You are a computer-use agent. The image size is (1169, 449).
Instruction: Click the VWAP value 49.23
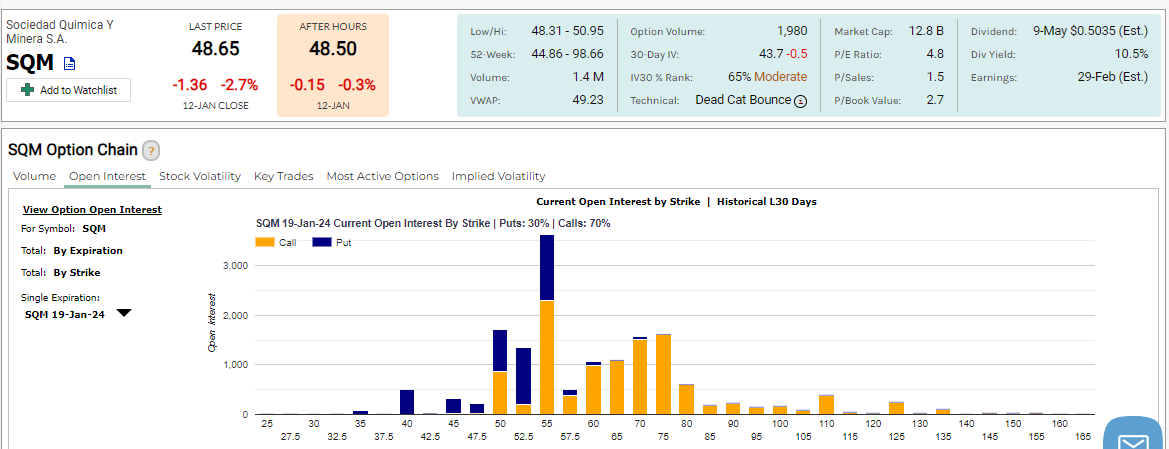pyautogui.click(x=587, y=99)
